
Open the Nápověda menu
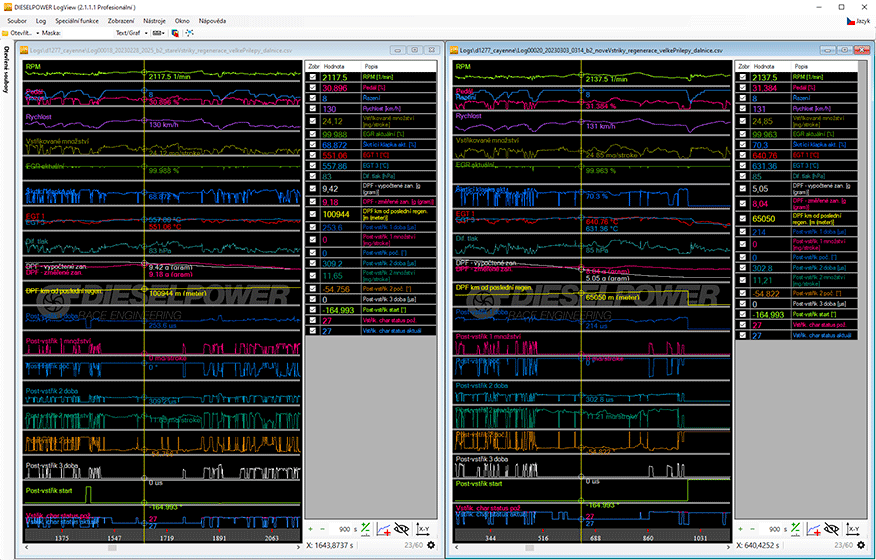pyautogui.click(x=212, y=21)
